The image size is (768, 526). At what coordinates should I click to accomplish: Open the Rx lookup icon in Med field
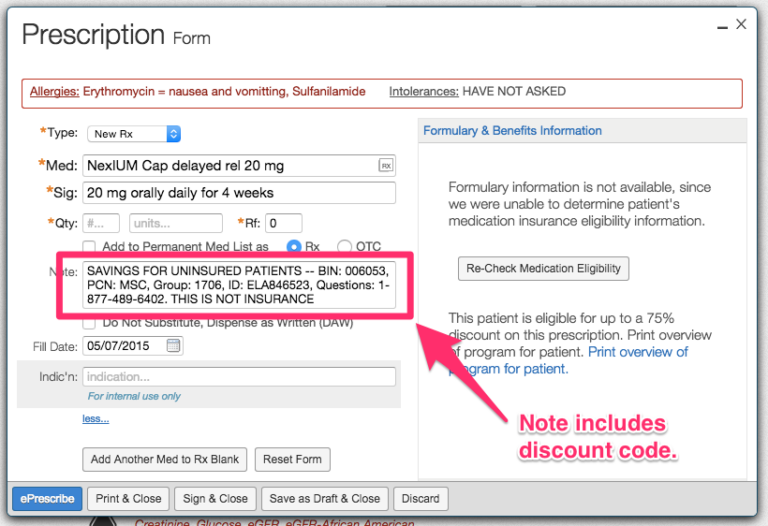click(386, 166)
